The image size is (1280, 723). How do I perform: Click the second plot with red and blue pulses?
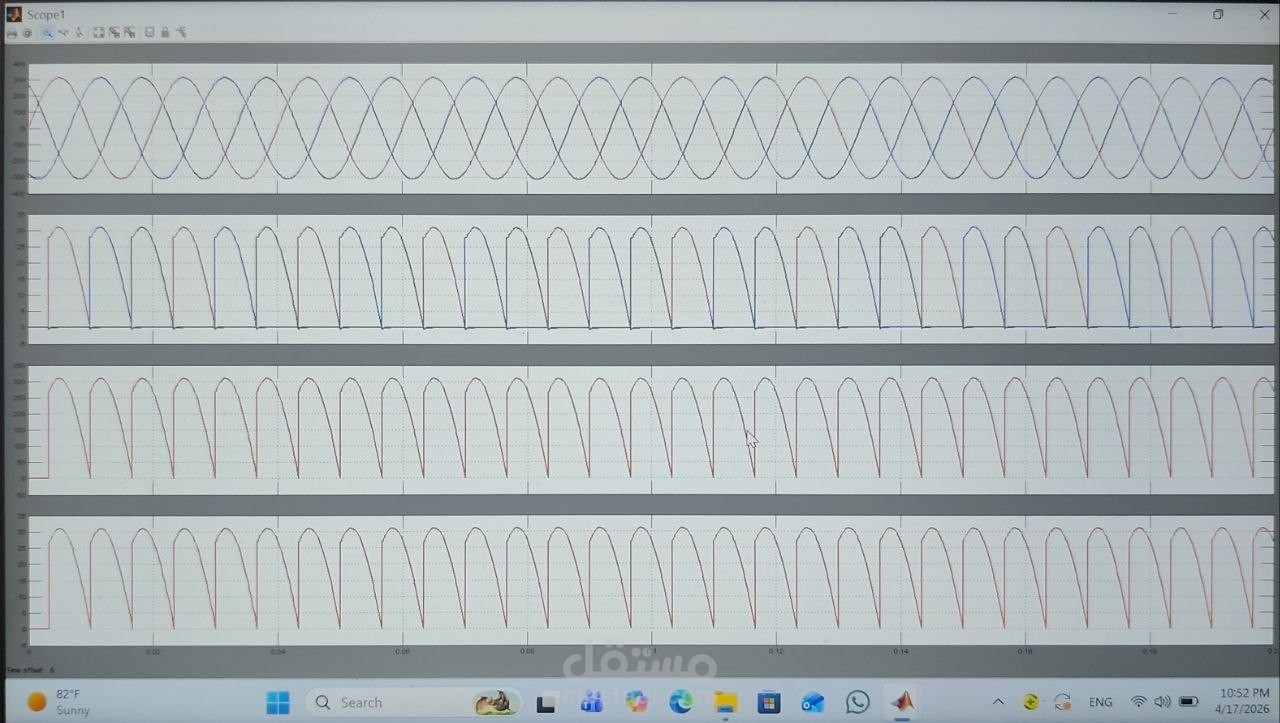click(x=653, y=279)
